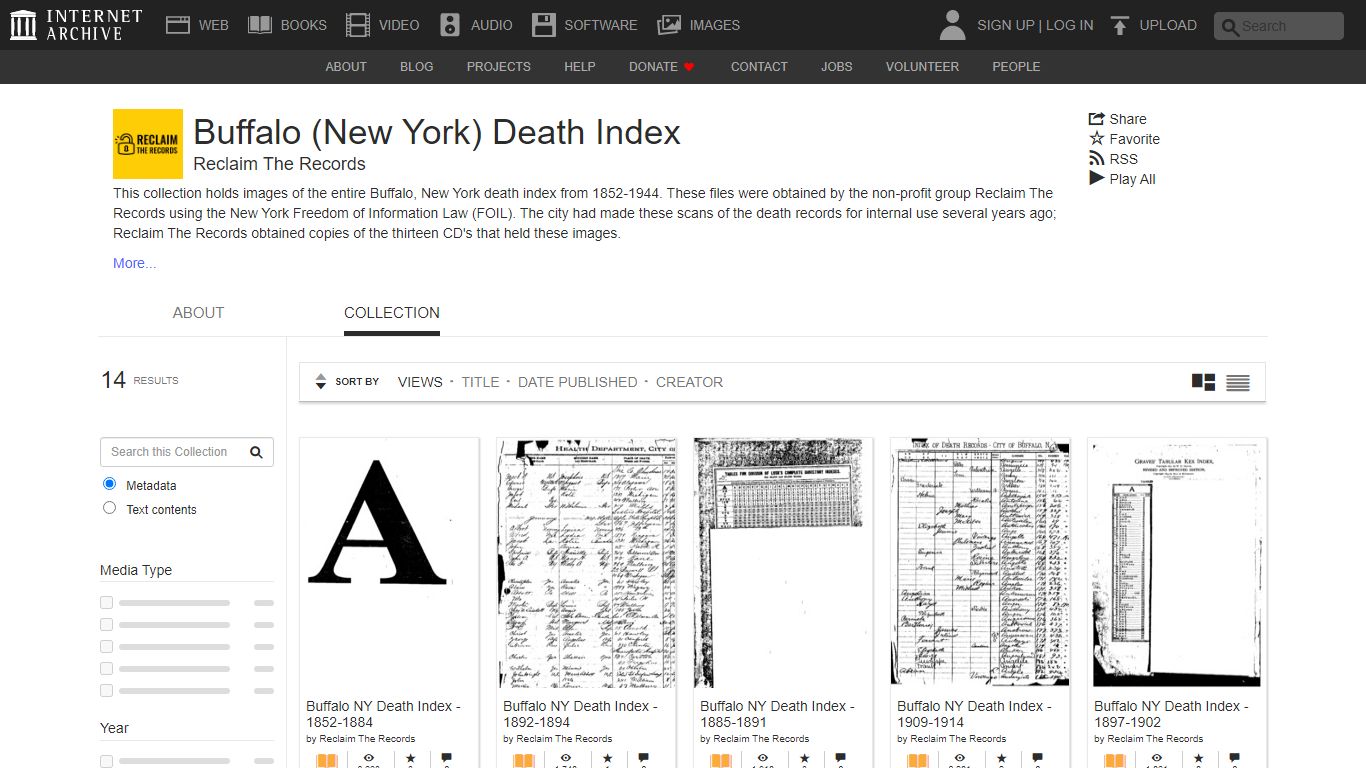Screen dimensions: 1366x768
Task: Open Buffalo NY Death Index 1909-1914 title
Action: click(974, 714)
